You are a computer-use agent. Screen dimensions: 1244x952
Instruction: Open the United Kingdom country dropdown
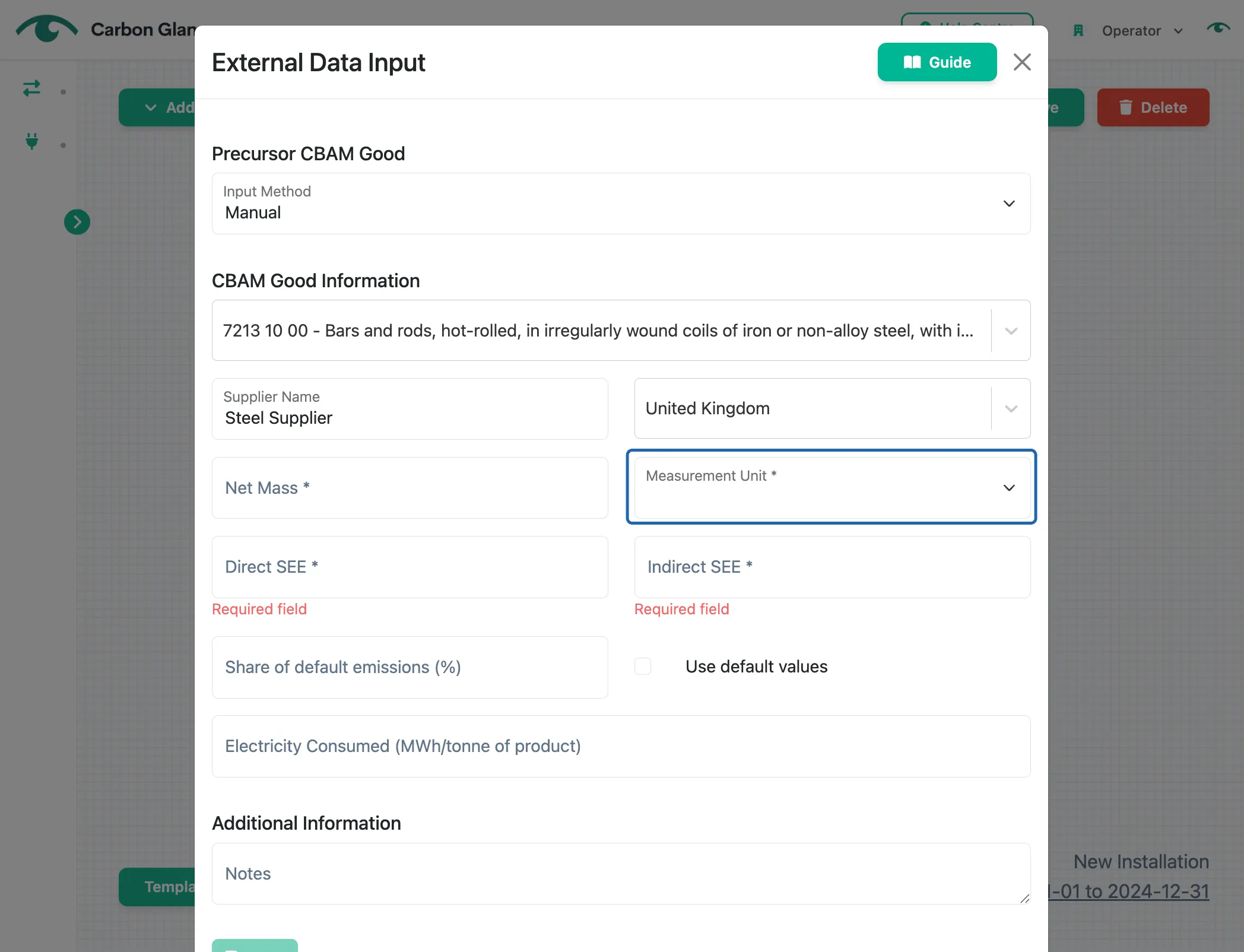click(x=832, y=408)
